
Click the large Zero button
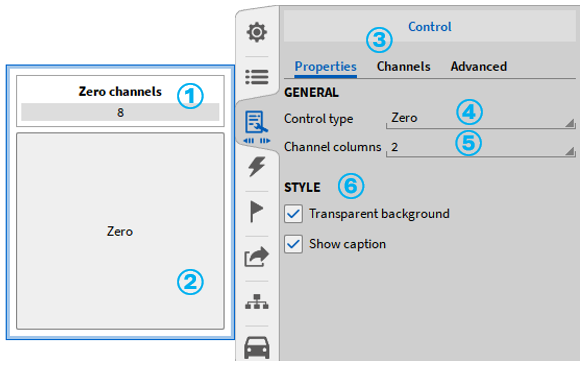click(x=120, y=231)
